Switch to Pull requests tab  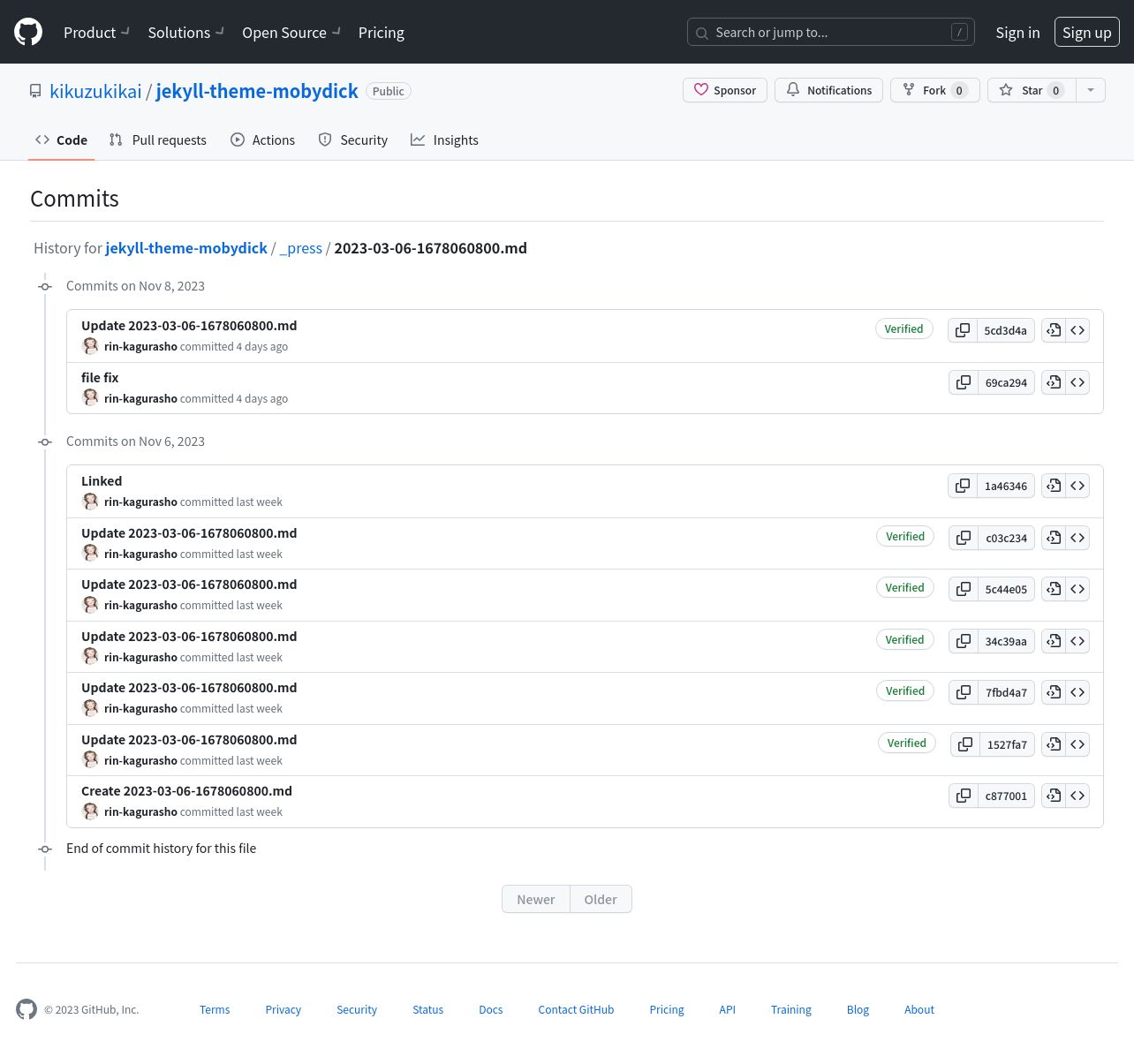(x=157, y=140)
